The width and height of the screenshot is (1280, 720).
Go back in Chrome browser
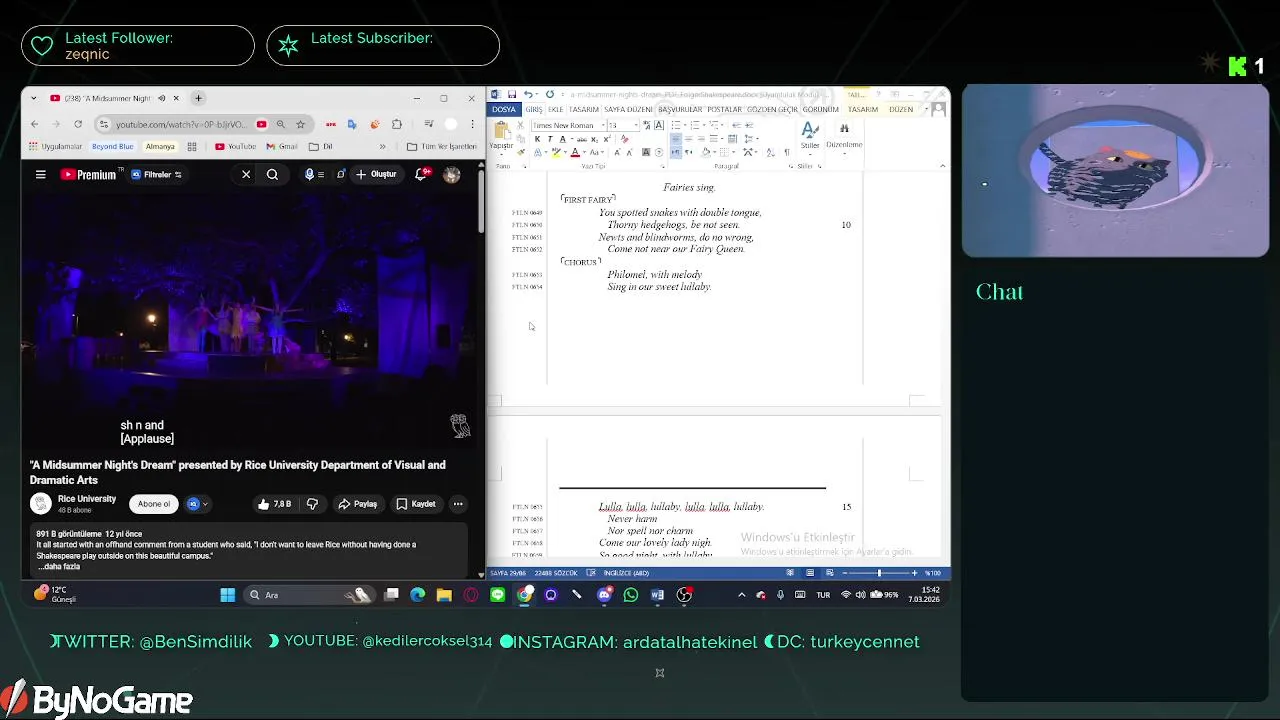tap(34, 124)
